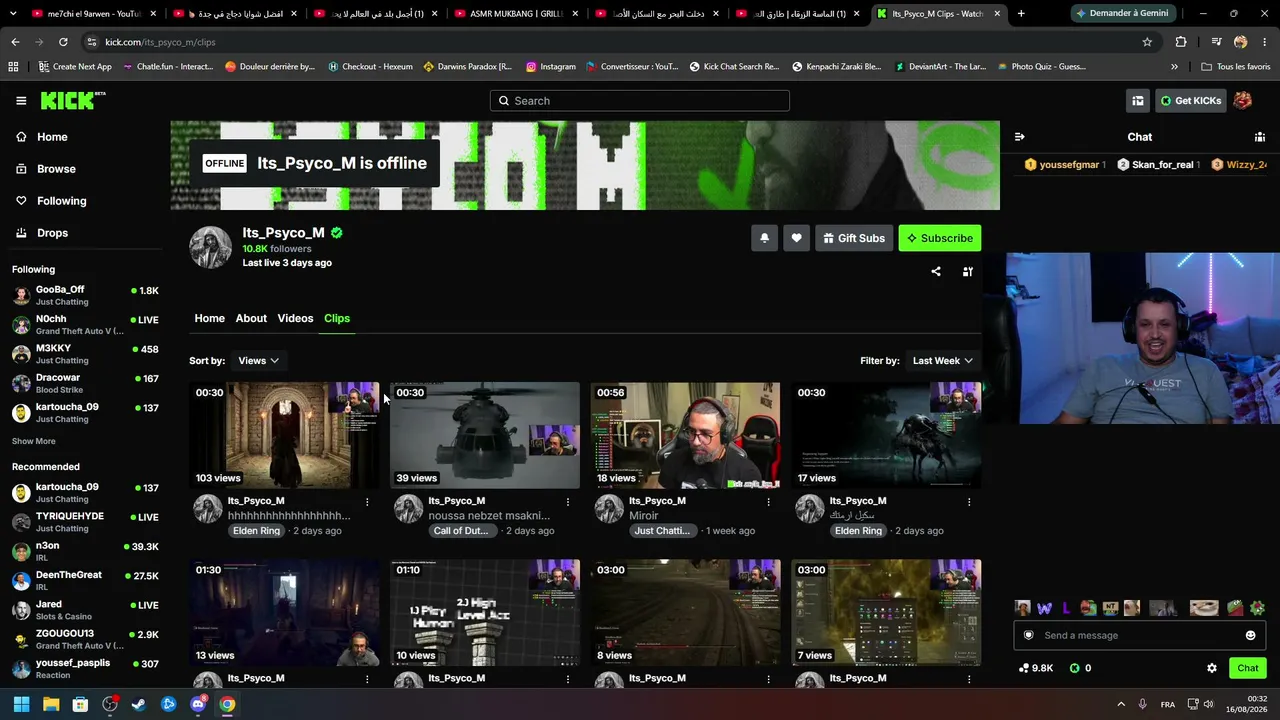Click the Gift Subs button
The height and width of the screenshot is (720, 1280).
pos(854,238)
